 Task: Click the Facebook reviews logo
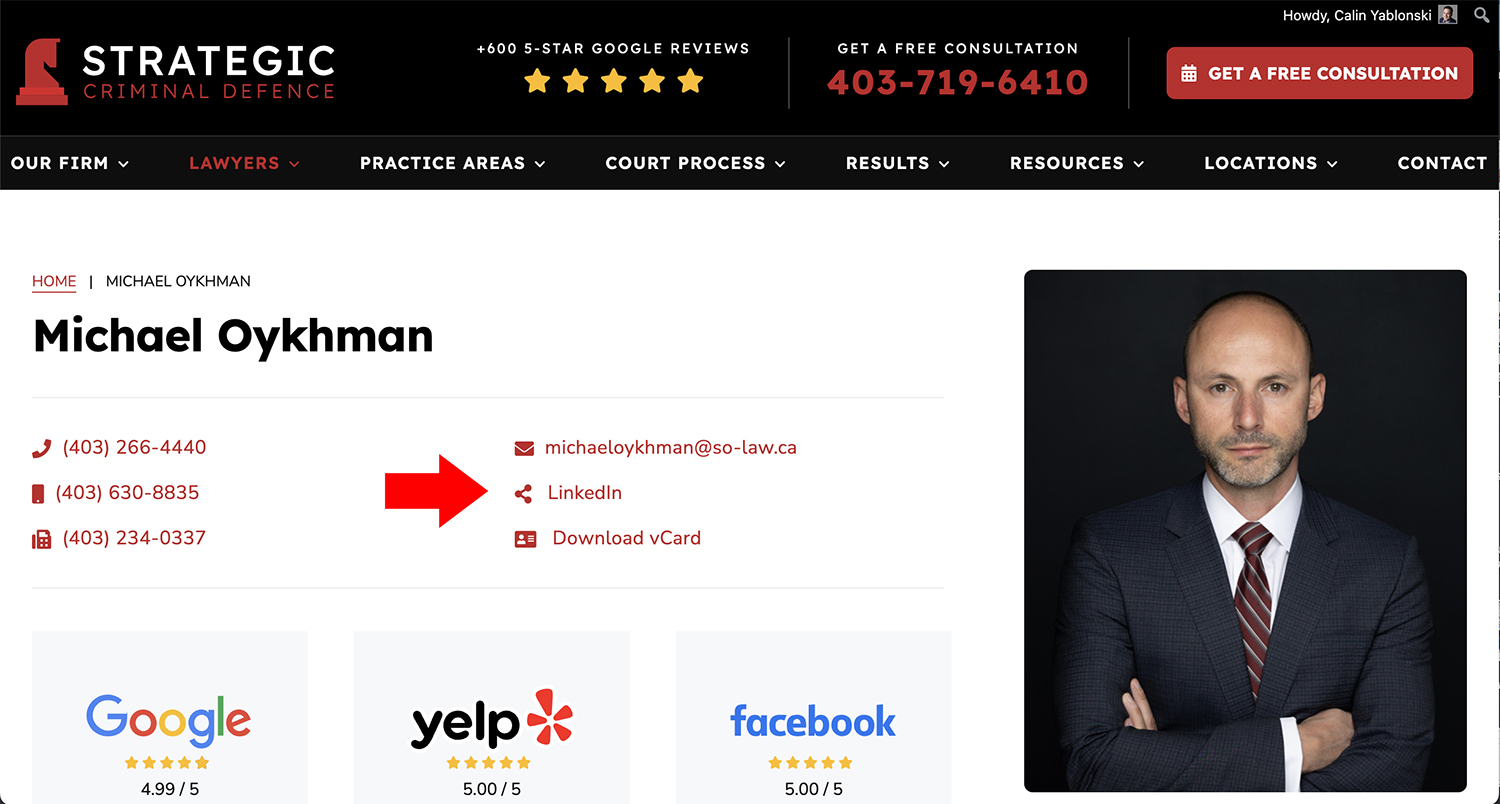(813, 721)
